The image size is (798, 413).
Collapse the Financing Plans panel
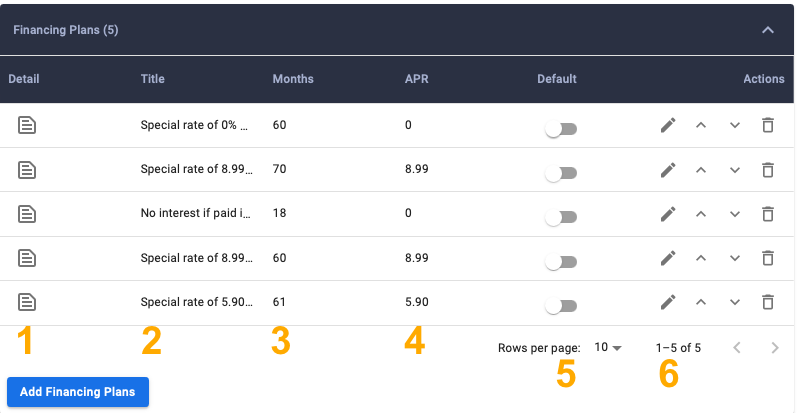(x=767, y=30)
